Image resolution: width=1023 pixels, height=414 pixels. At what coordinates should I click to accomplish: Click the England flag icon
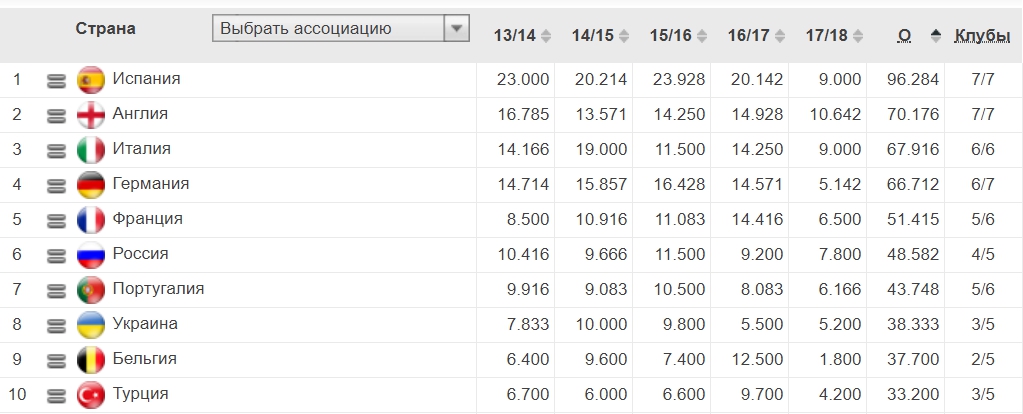[x=91, y=115]
